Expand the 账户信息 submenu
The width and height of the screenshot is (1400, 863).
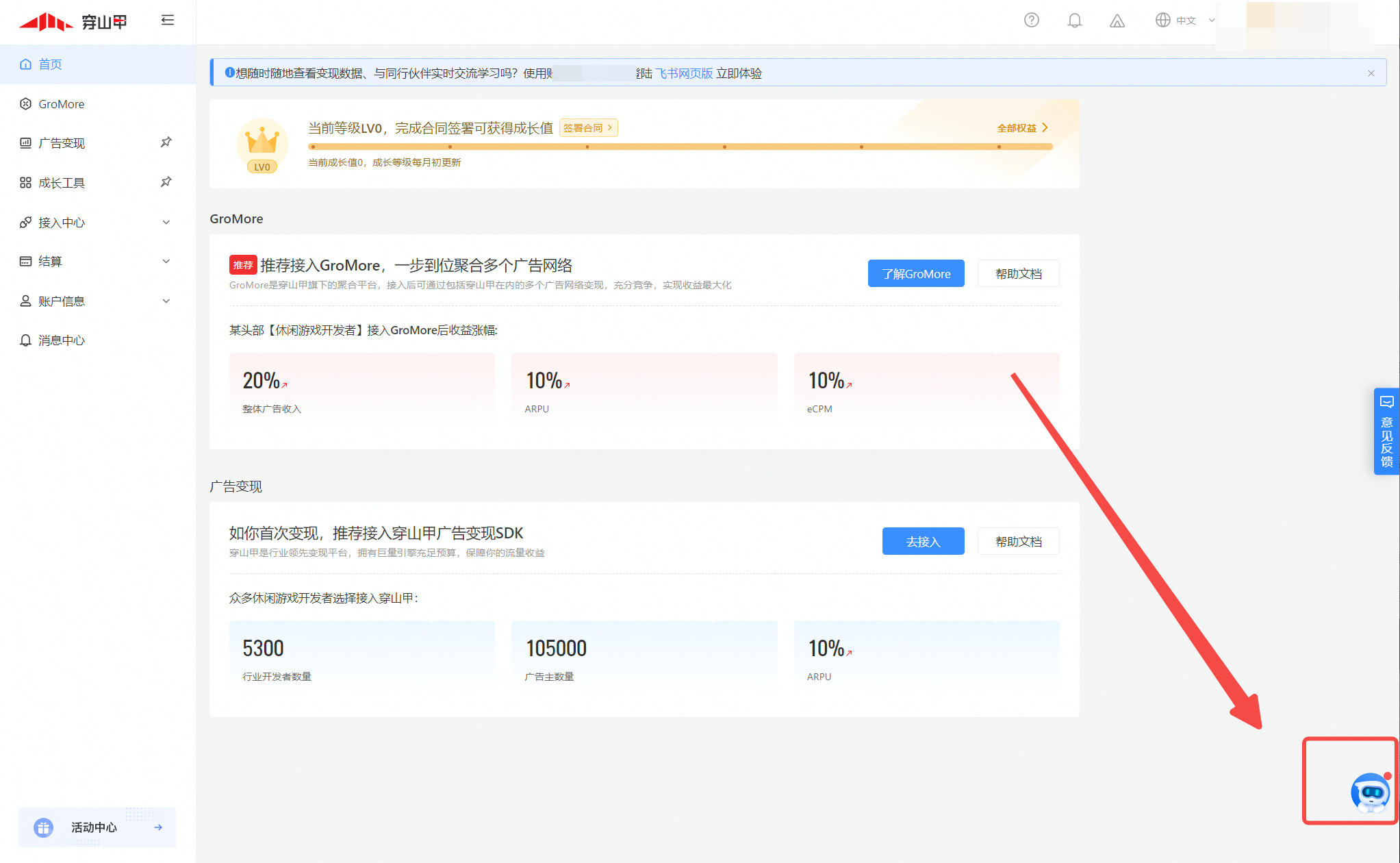click(x=98, y=301)
